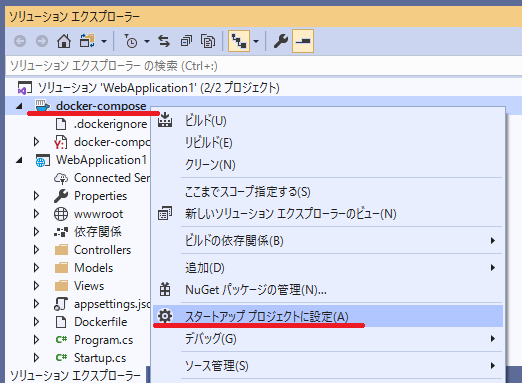
Task: Select ここまでスコープ指定する(S) menu entry
Action: coord(328,192)
